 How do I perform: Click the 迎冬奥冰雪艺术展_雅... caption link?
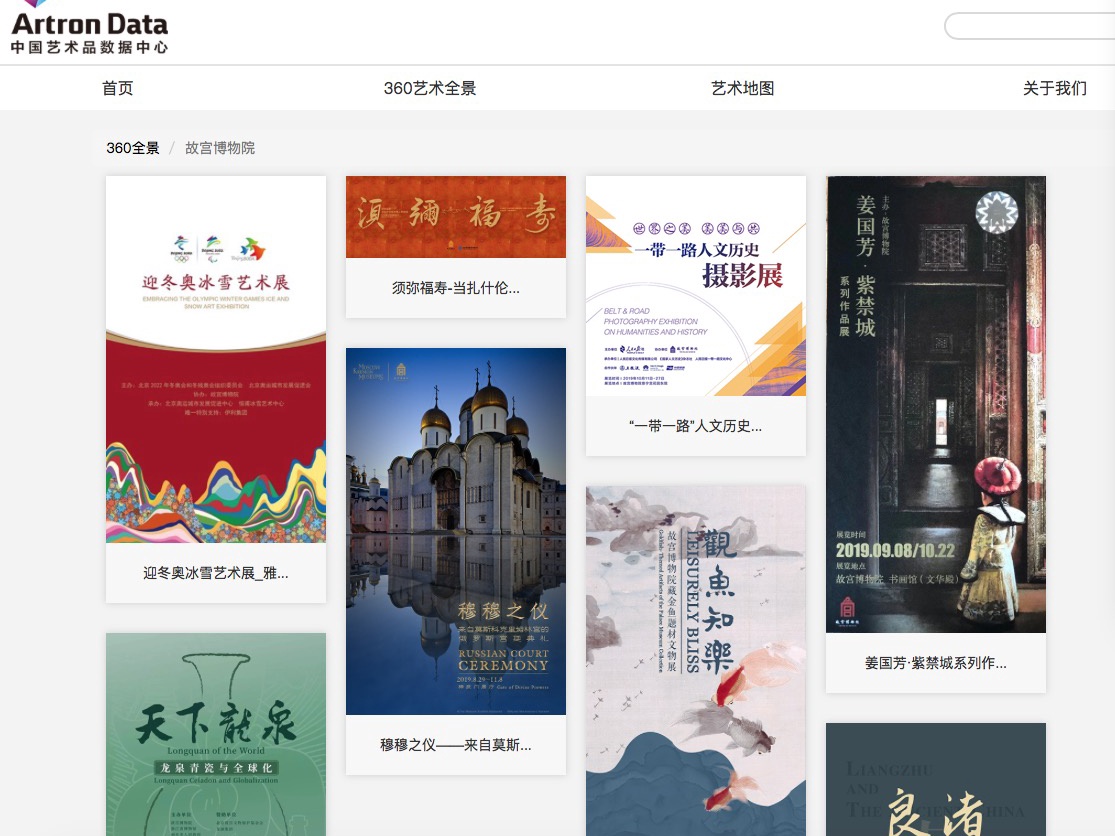tap(216, 573)
